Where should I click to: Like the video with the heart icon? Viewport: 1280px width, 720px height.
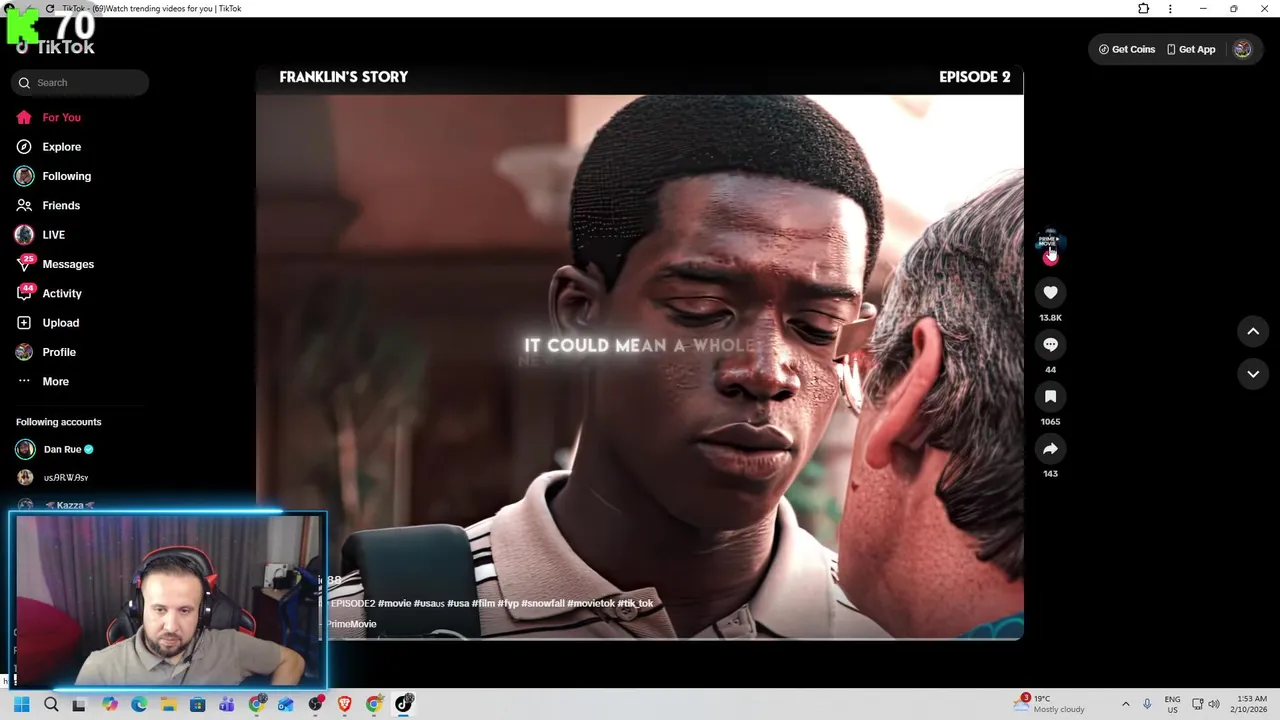pos(1050,292)
